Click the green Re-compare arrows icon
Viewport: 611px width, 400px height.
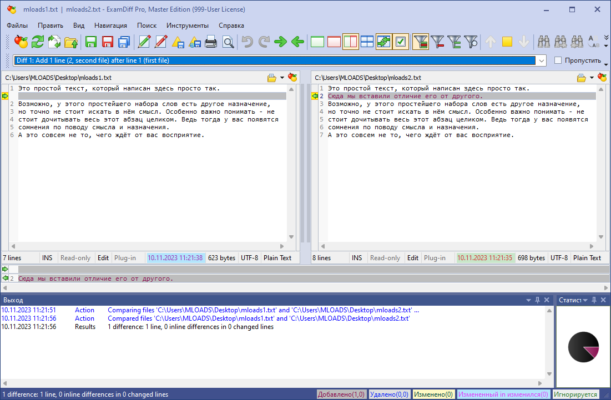point(37,42)
